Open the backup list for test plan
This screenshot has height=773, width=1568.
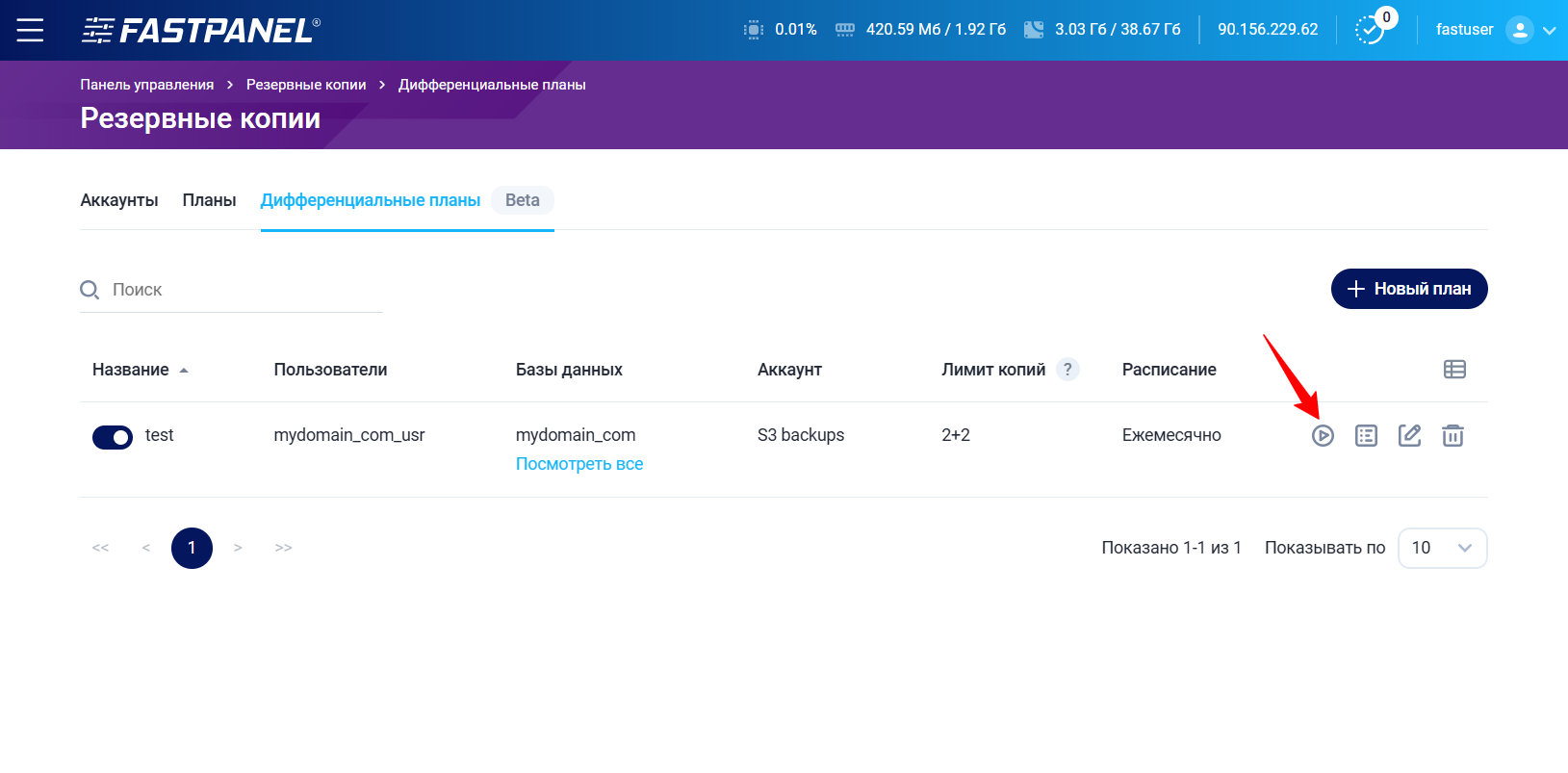click(1366, 436)
